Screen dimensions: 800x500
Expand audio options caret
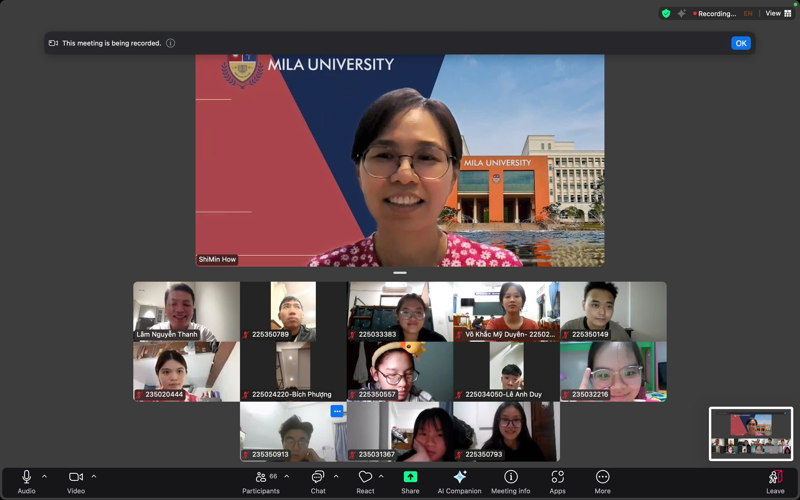(x=44, y=477)
